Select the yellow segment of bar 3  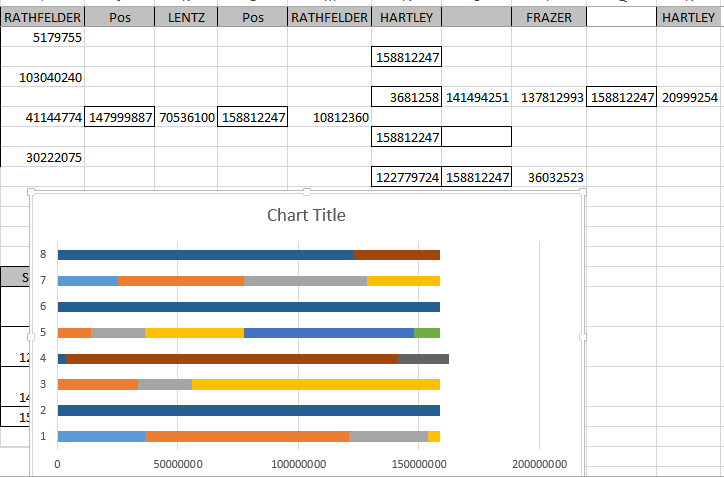(x=315, y=384)
